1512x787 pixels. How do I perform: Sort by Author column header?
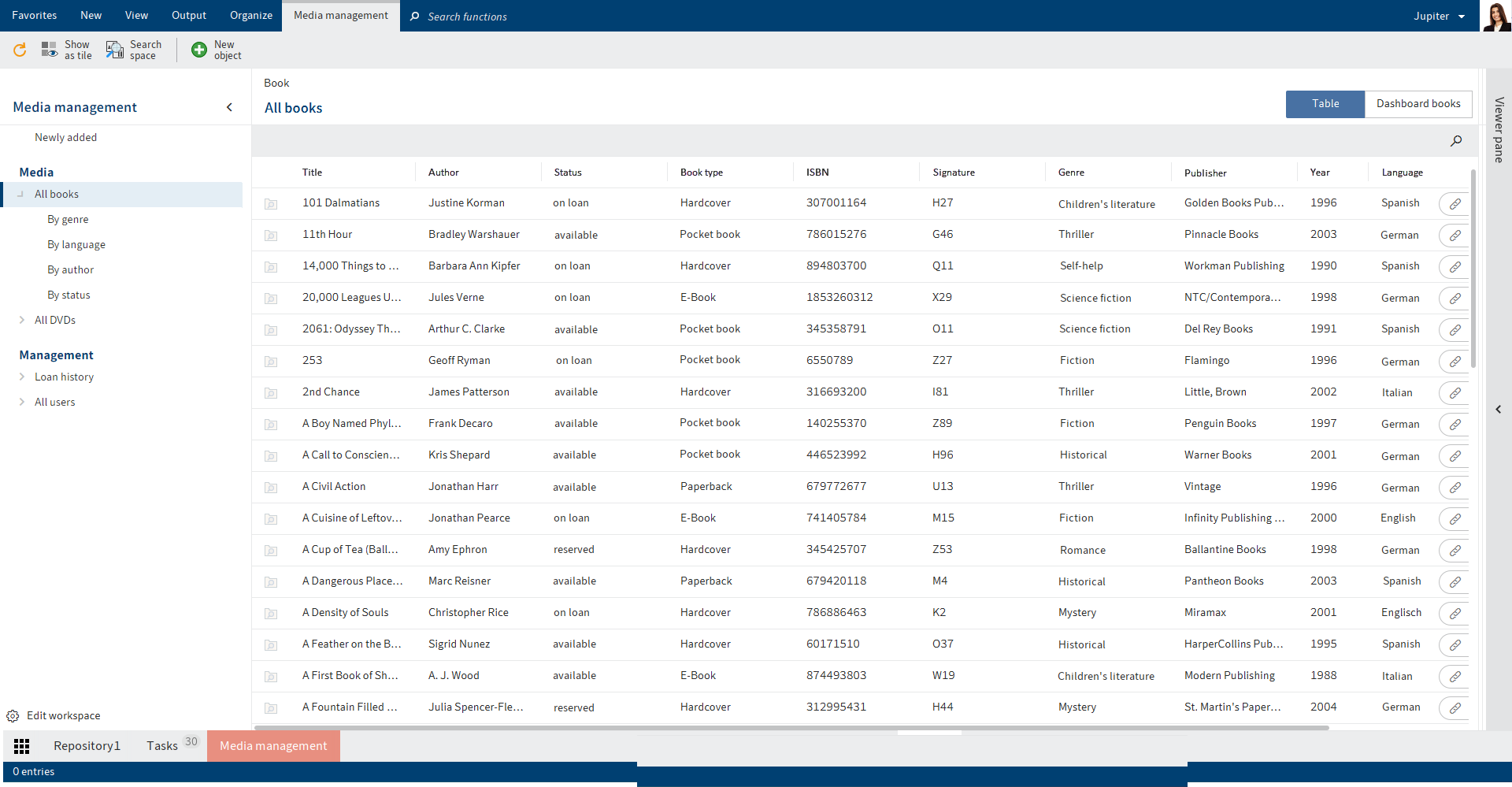click(443, 173)
